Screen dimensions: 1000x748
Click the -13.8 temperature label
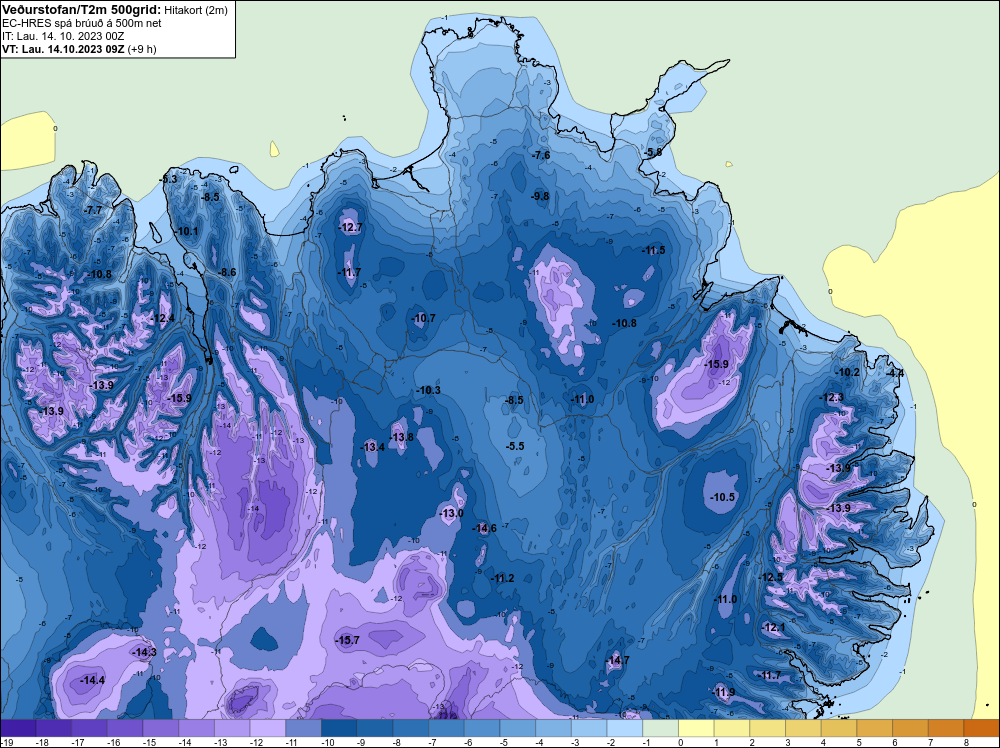coord(402,437)
